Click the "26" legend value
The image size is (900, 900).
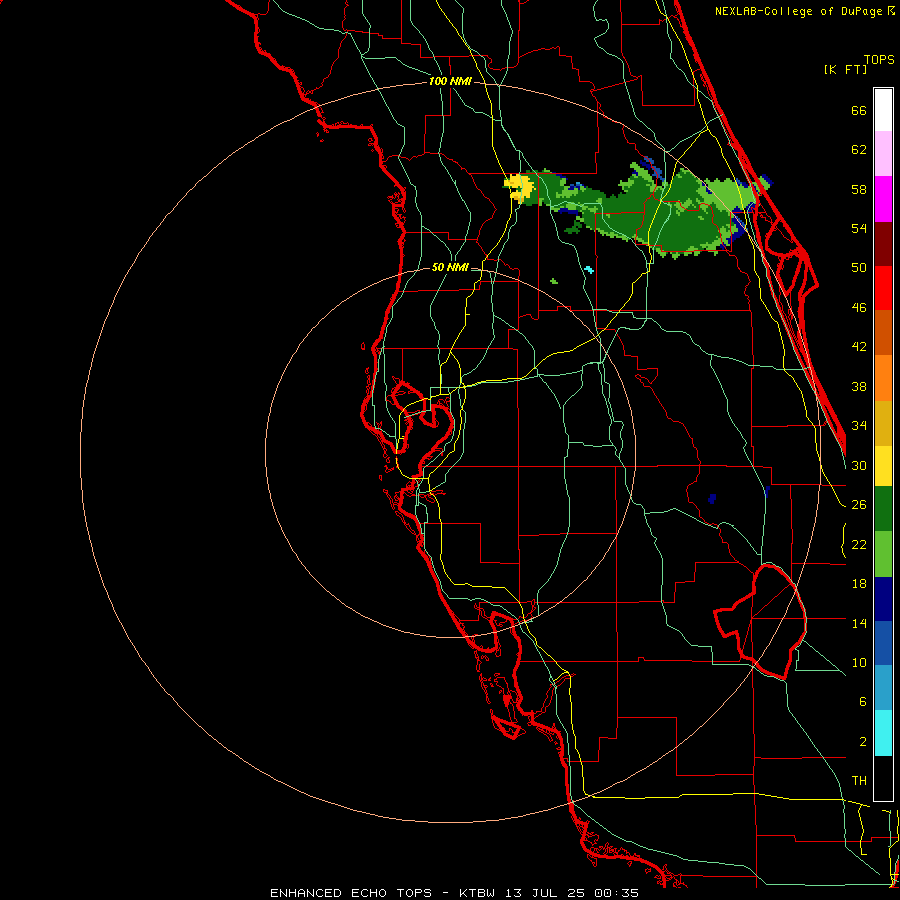[x=859, y=505]
